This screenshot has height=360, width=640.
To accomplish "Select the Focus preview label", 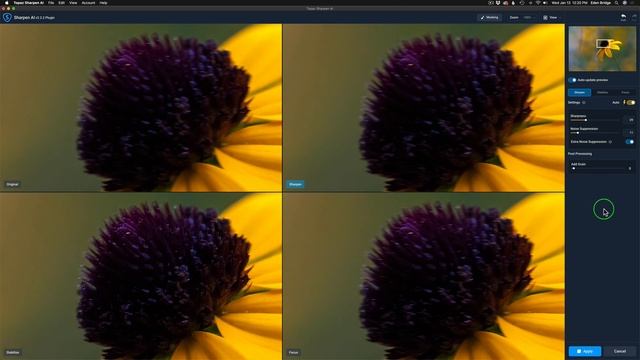I will (x=293, y=352).
